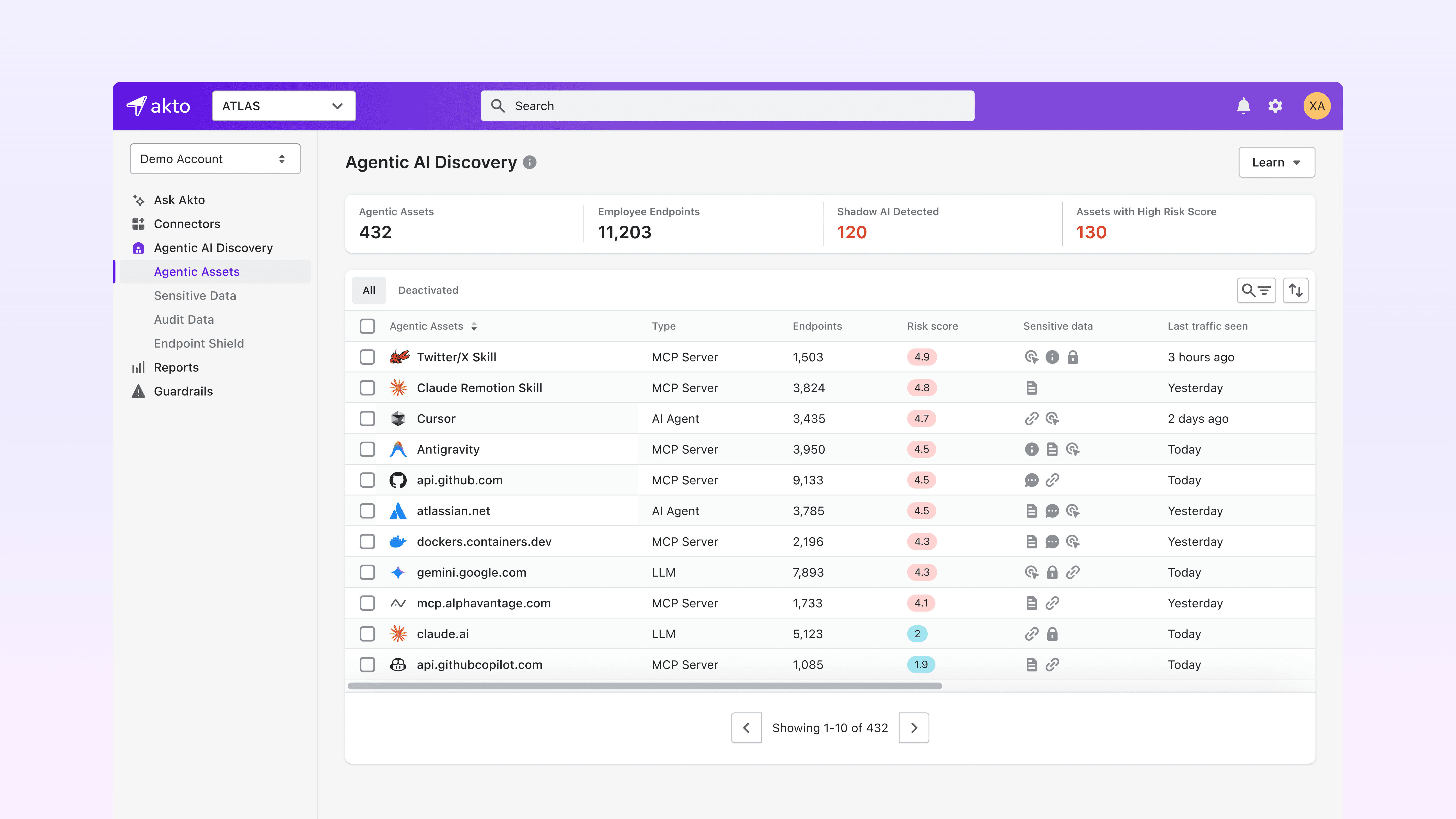
Task: Check the select-all checkbox in the table header
Action: pos(367,326)
